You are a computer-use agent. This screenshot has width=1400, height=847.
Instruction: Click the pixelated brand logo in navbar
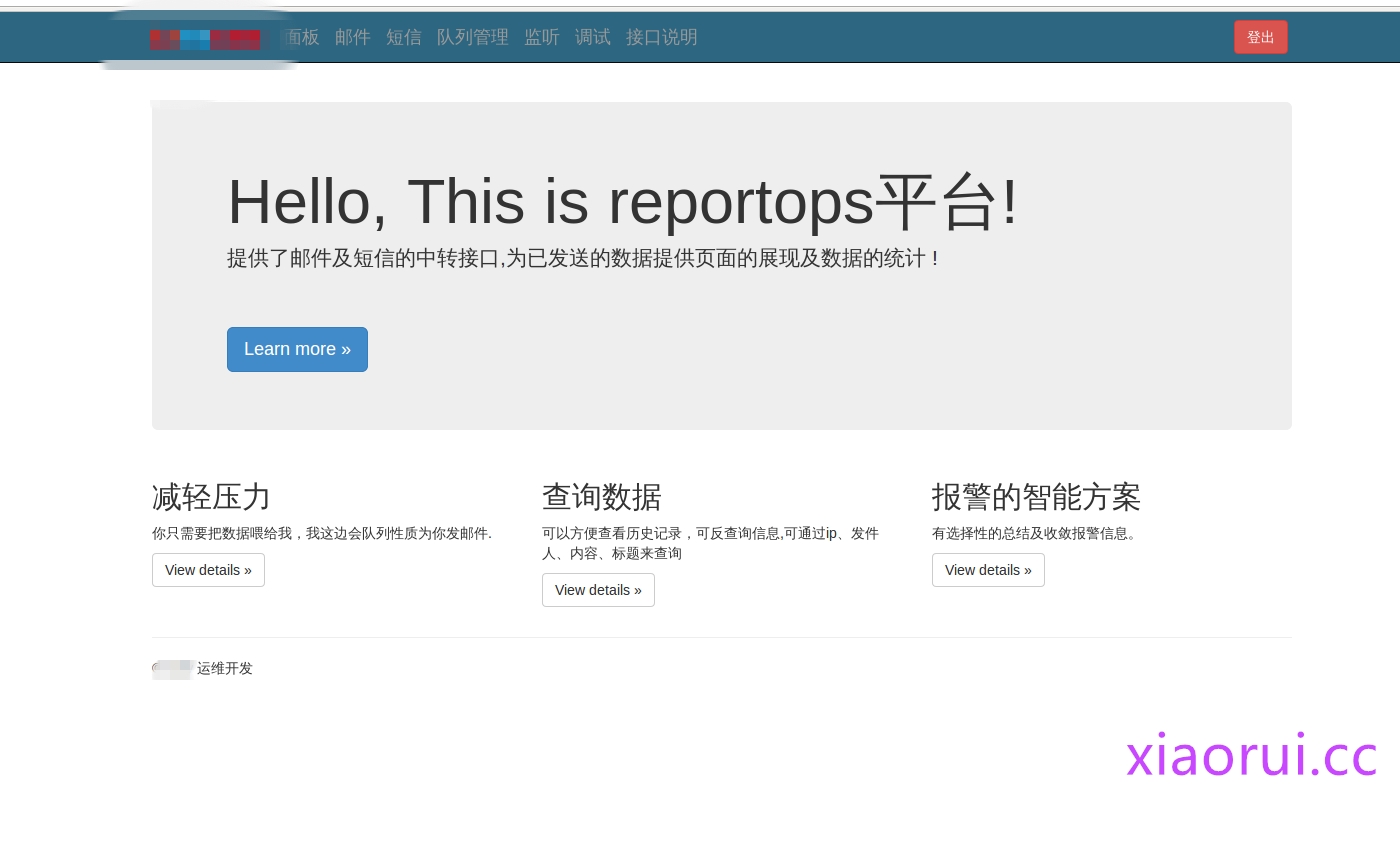point(205,39)
